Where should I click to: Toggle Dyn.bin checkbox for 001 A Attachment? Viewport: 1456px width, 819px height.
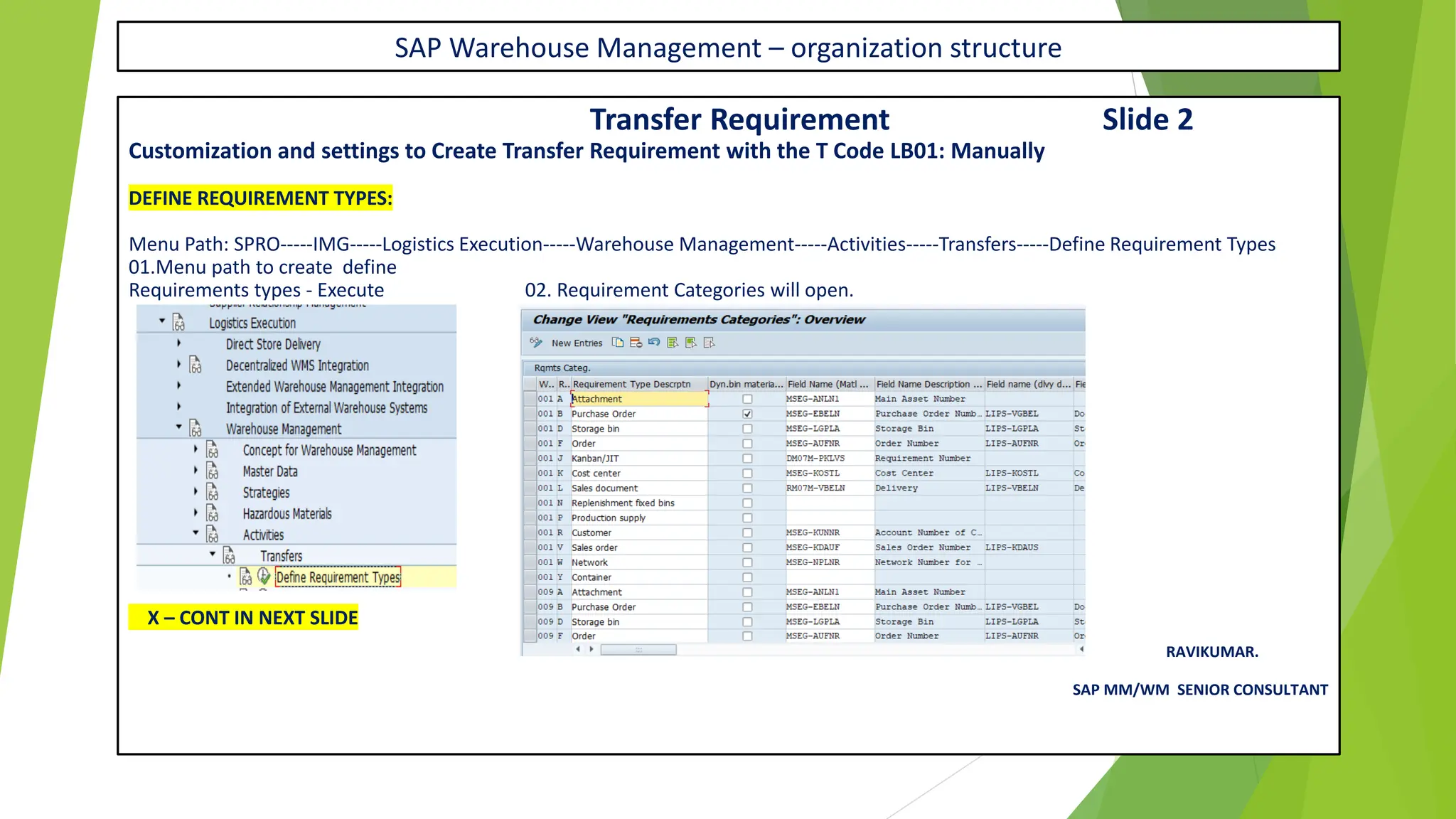(747, 399)
